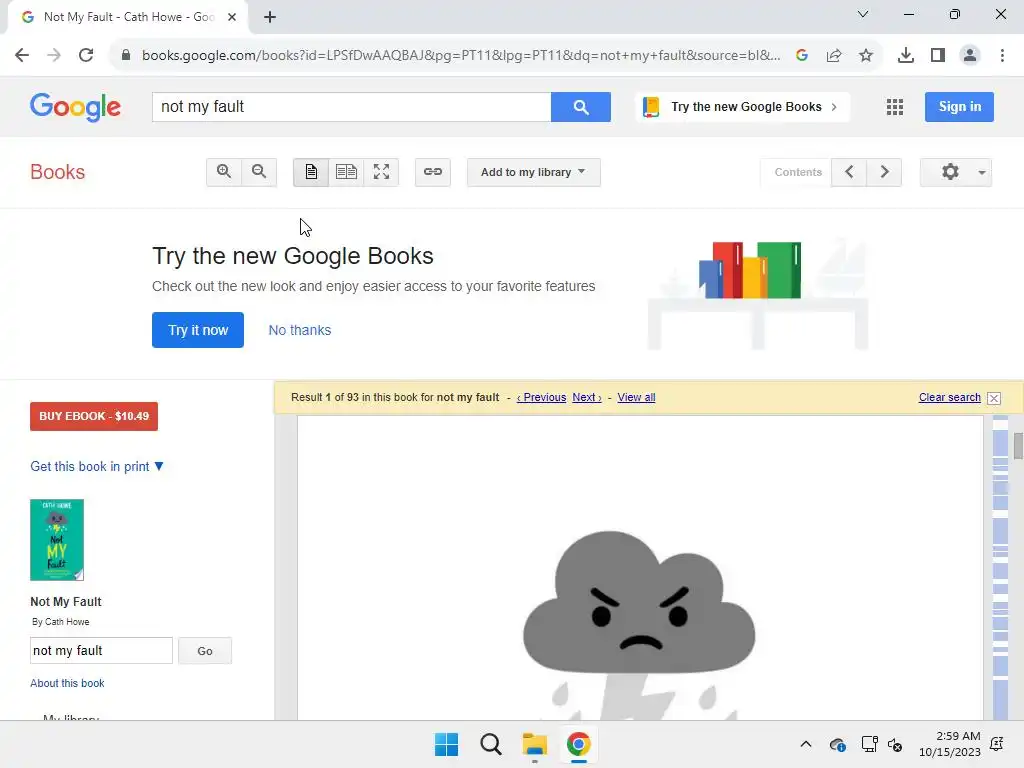Open the Not My Fault title link
This screenshot has height=768, width=1024.
click(66, 601)
